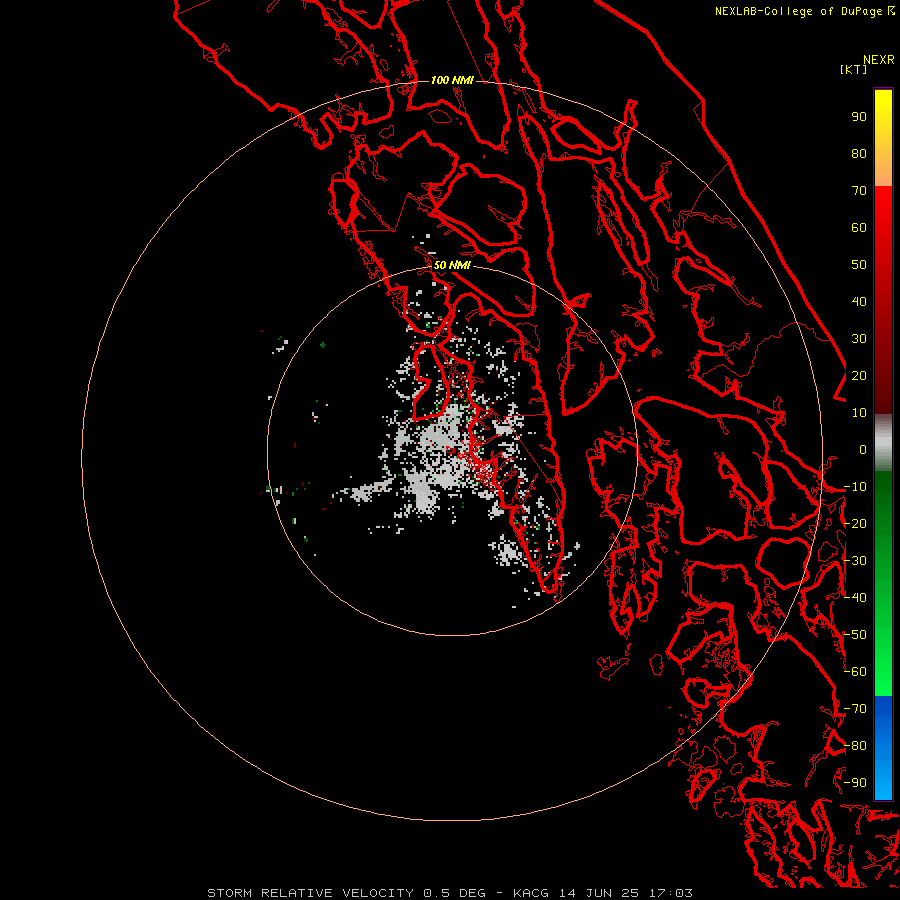The image size is (900, 900).
Task: Click the -10 value on the velocity scale
Action: (855, 487)
